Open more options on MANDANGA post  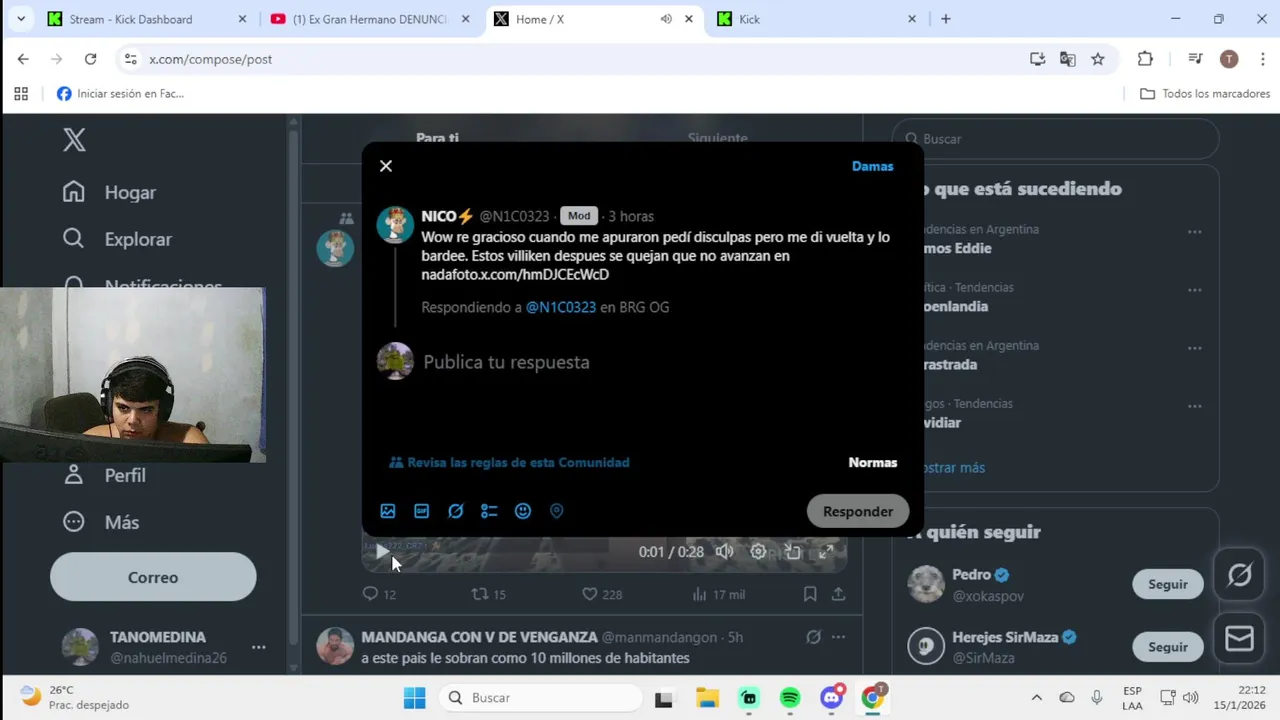tap(839, 637)
